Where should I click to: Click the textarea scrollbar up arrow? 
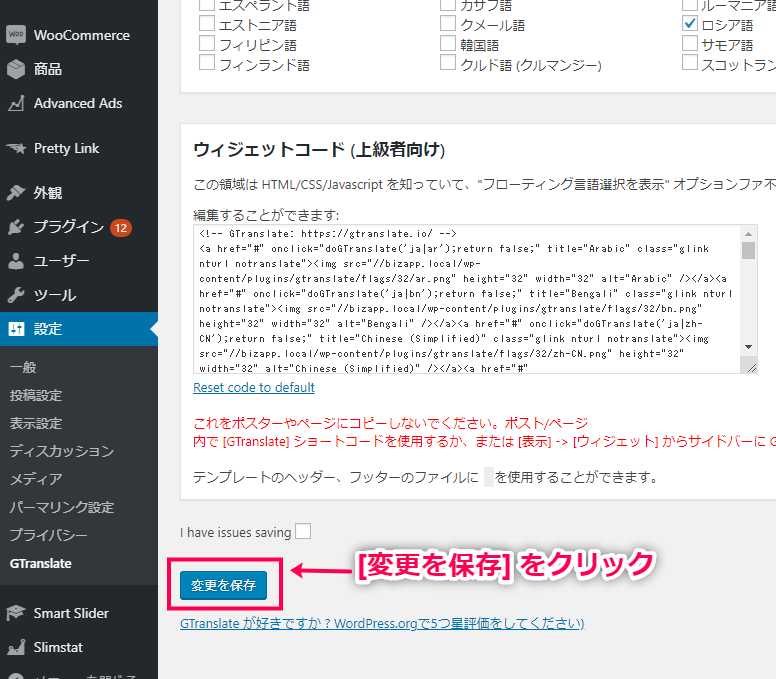(x=748, y=234)
